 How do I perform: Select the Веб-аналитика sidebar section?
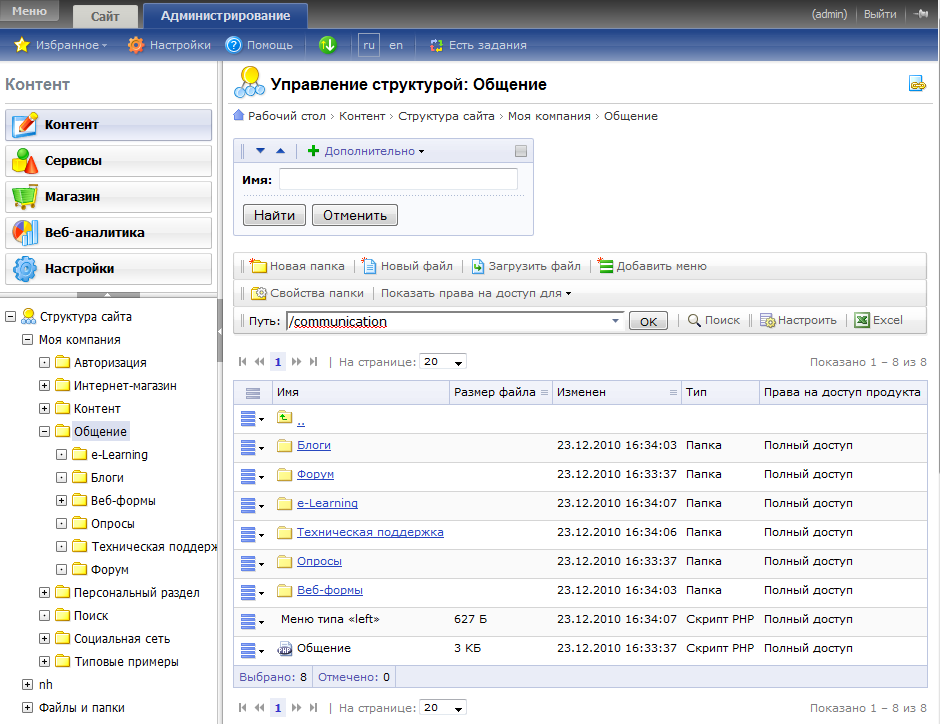[x=109, y=233]
